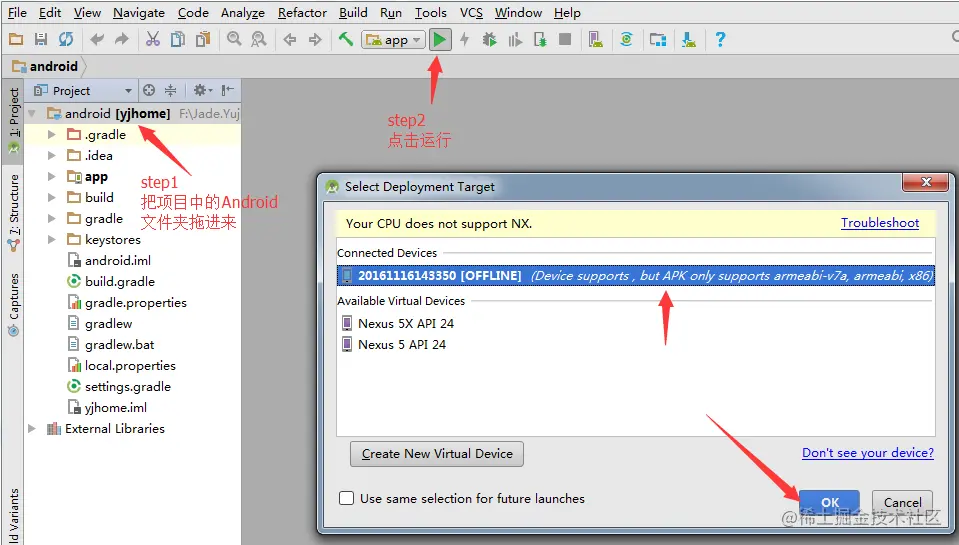The image size is (959, 545).
Task: Click the Replace toolbar icon
Action: tap(259, 40)
